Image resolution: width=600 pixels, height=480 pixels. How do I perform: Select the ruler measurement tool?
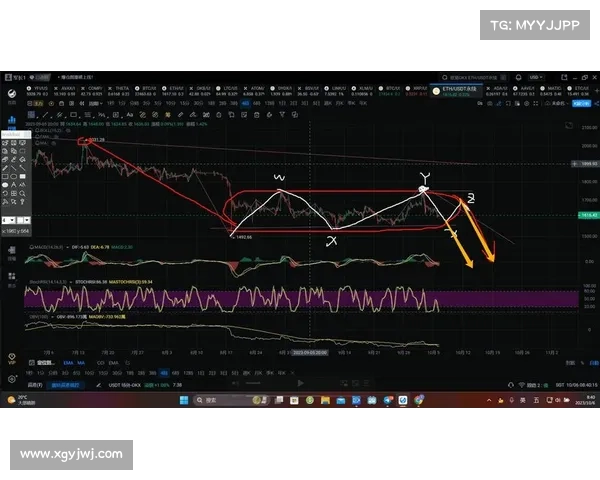[x=180, y=115]
